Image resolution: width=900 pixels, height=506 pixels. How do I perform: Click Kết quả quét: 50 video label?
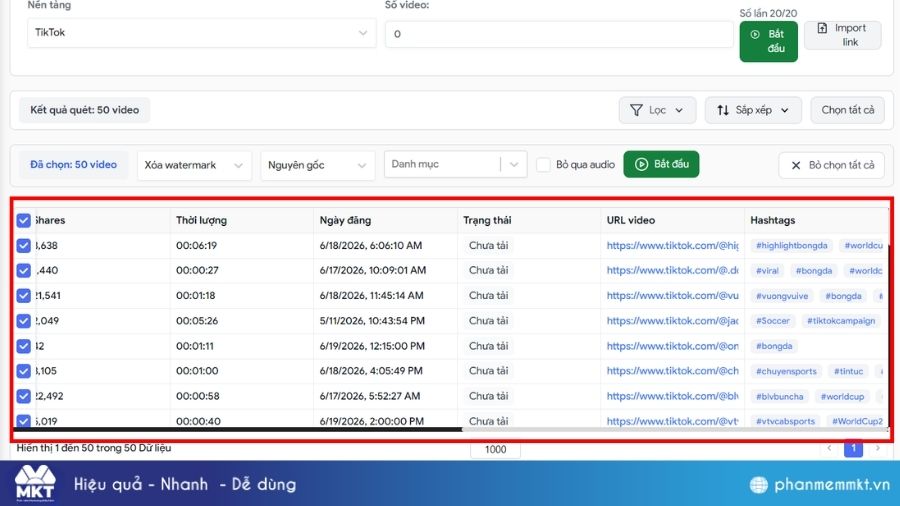pyautogui.click(x=84, y=110)
